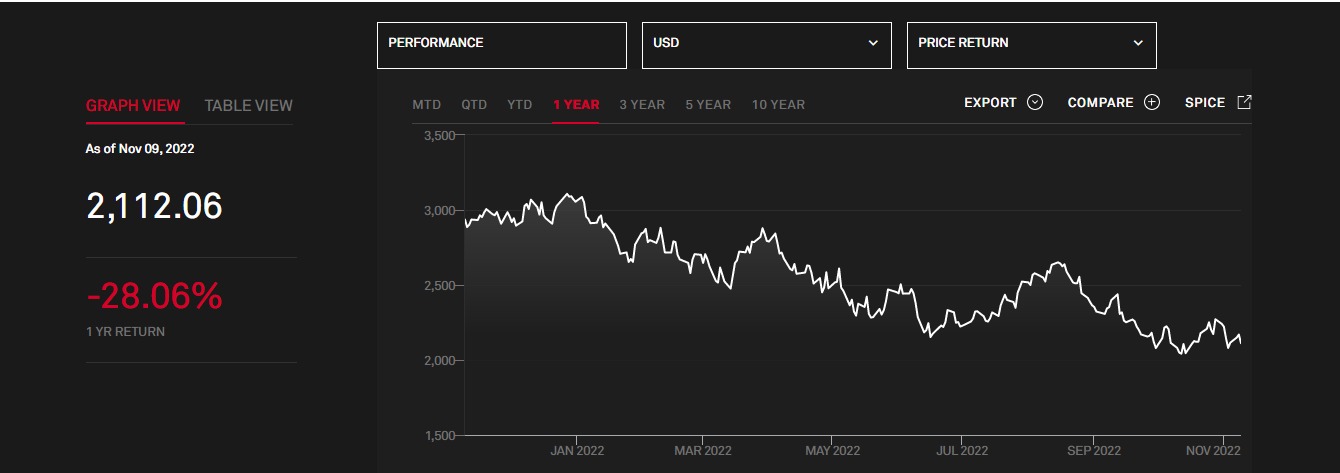Click the MAY 2022 axis label
The image size is (1340, 473).
click(833, 451)
